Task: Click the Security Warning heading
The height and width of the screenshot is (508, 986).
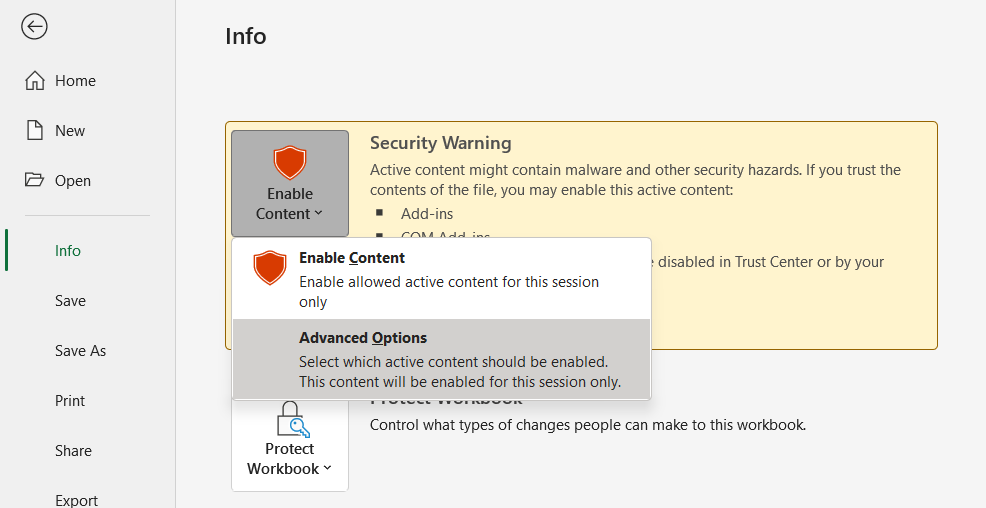Action: coord(440,143)
